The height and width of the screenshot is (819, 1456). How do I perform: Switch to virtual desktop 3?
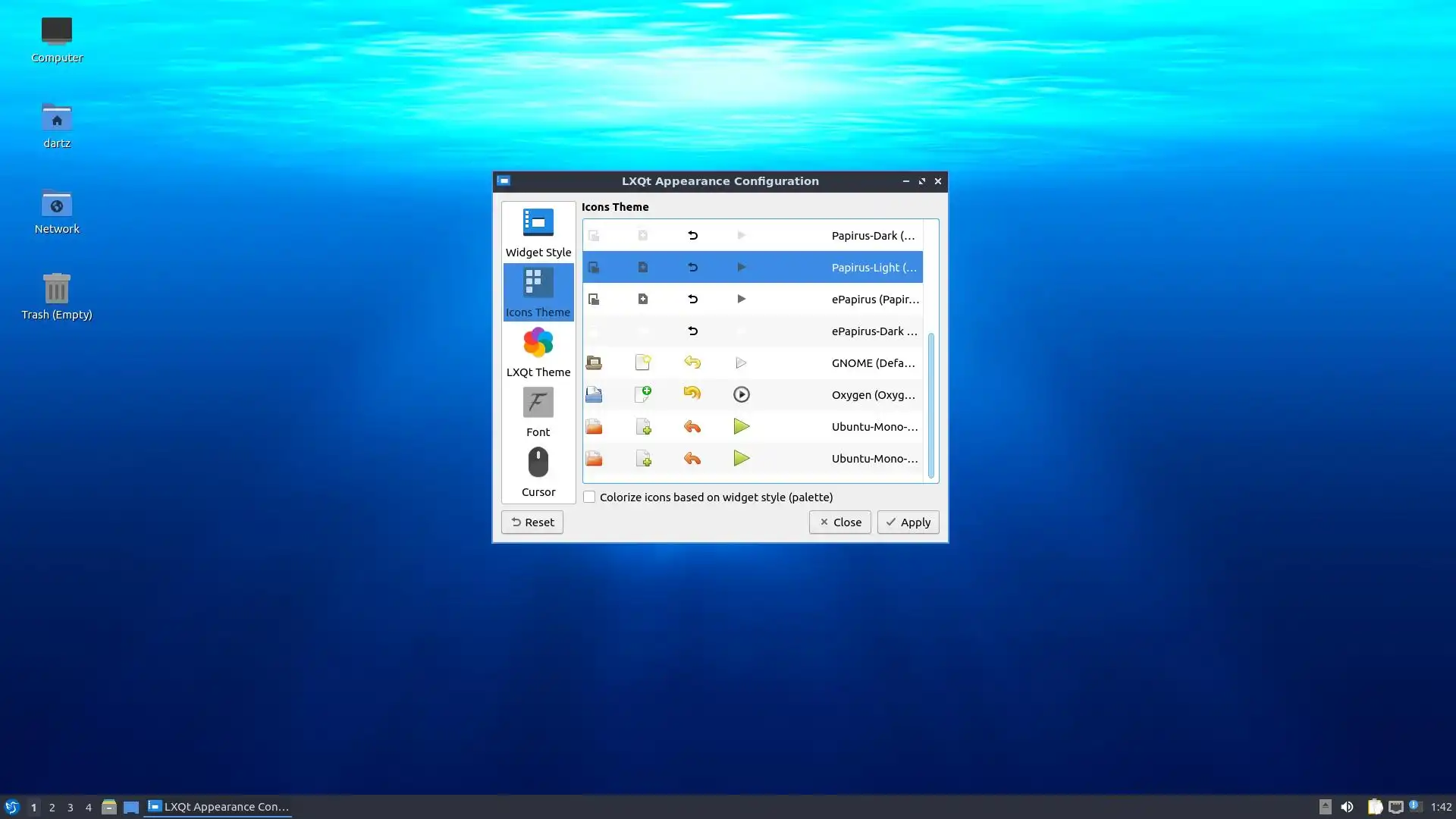coord(71,808)
